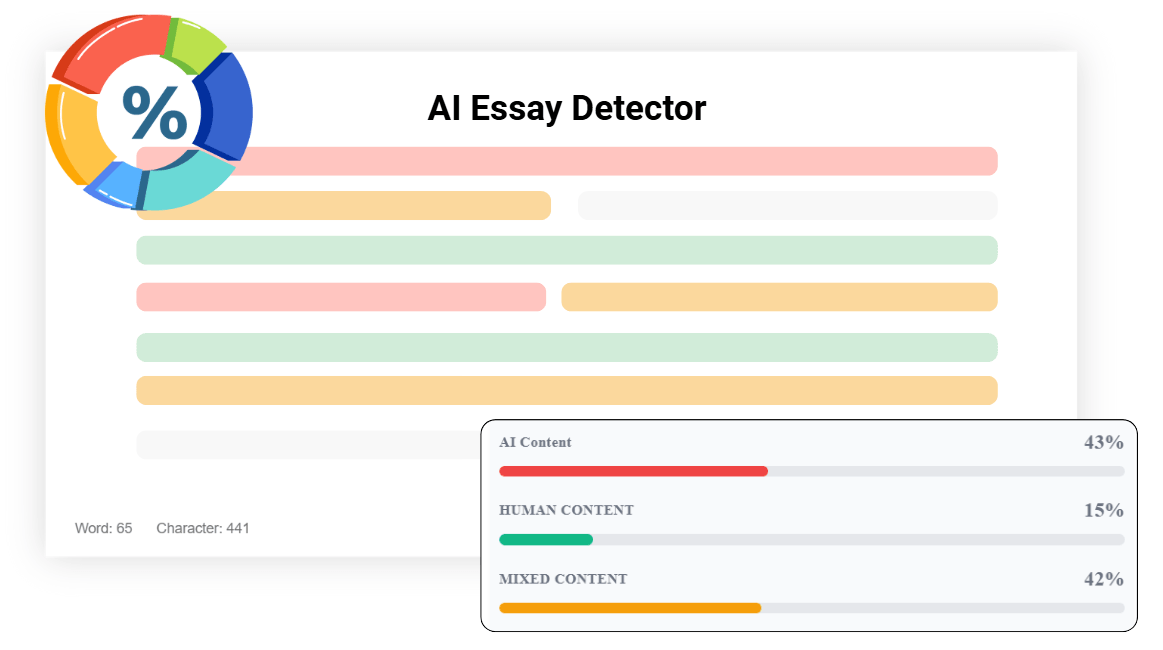Click the AI Essay Detector heading
This screenshot has height=650, width=1163.
(x=567, y=108)
